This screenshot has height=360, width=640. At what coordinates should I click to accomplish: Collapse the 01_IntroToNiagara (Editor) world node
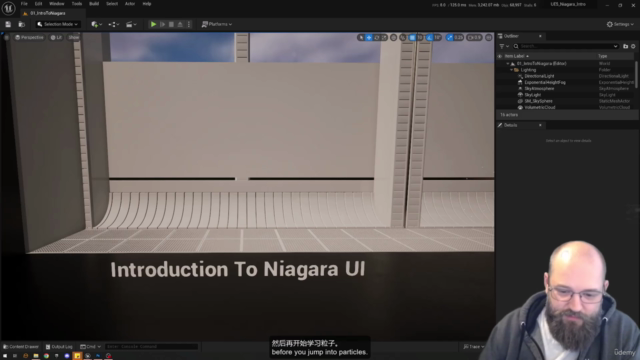pos(508,64)
